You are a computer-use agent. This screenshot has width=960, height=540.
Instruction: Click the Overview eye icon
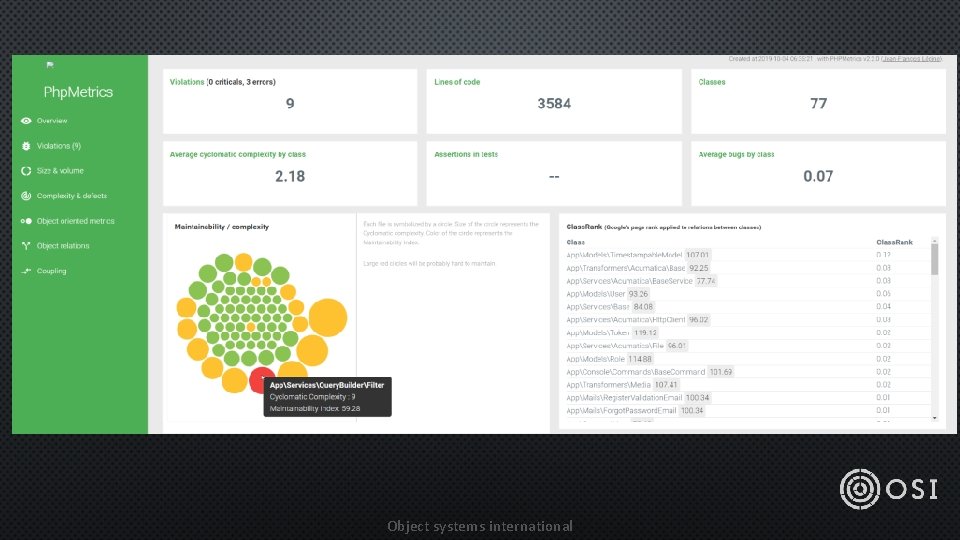coord(26,121)
